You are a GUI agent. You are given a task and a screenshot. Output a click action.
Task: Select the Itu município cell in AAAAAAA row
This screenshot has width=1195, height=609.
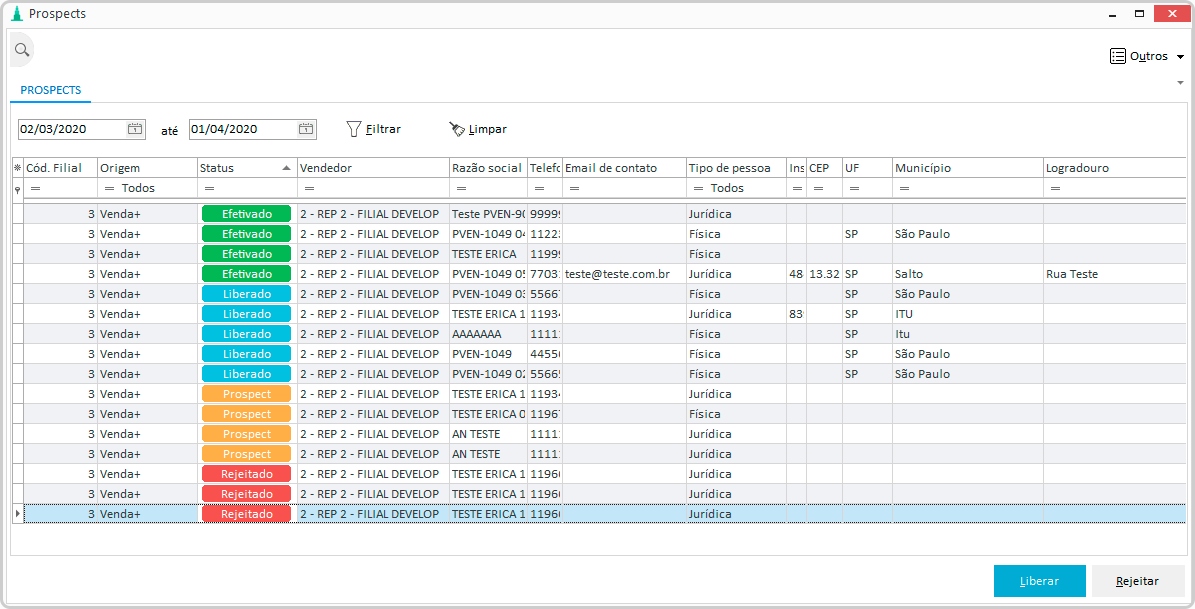(968, 334)
